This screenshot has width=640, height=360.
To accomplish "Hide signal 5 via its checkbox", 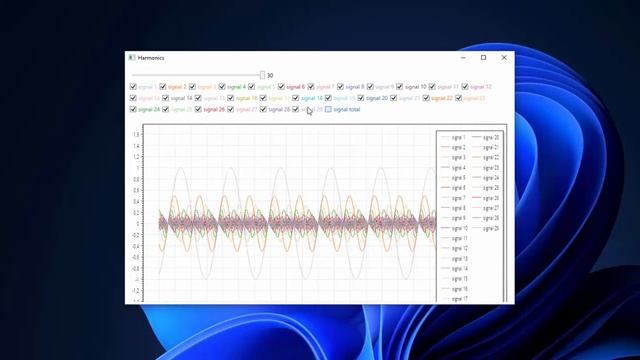I will point(251,87).
